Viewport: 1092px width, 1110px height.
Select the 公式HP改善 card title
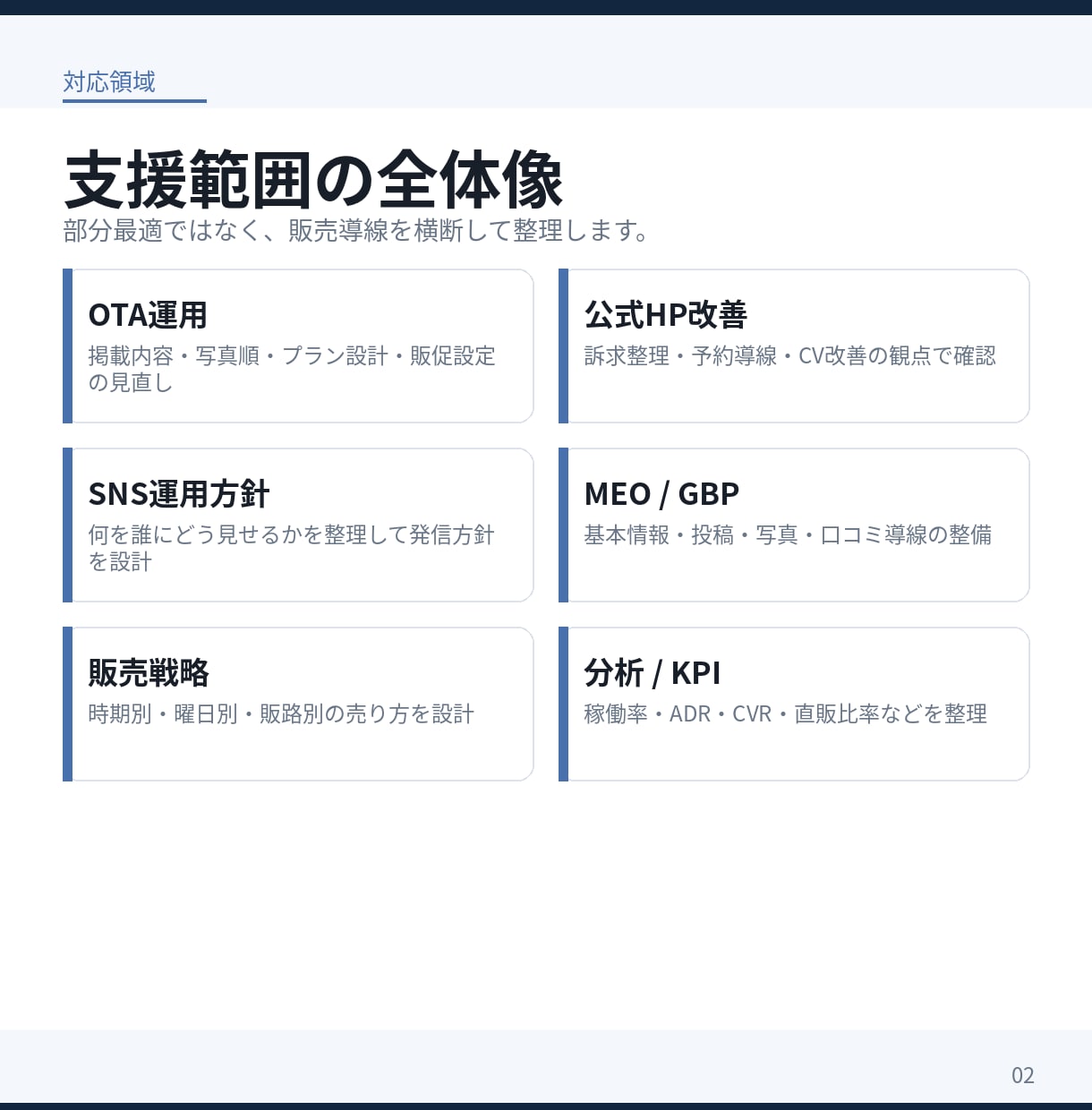pos(665,315)
